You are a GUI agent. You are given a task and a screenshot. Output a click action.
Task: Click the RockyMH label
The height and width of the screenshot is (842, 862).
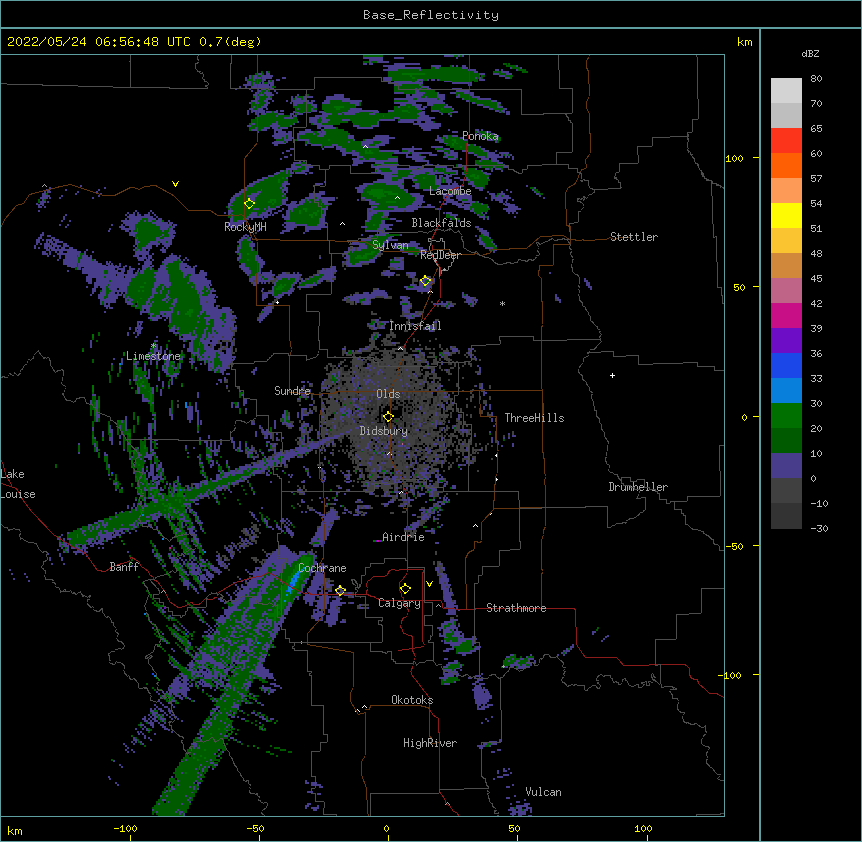pos(245,226)
